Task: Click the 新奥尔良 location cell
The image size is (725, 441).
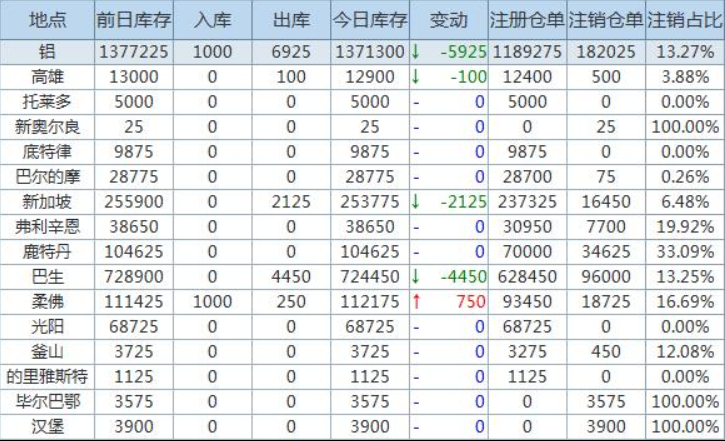Action: pyautogui.click(x=46, y=126)
